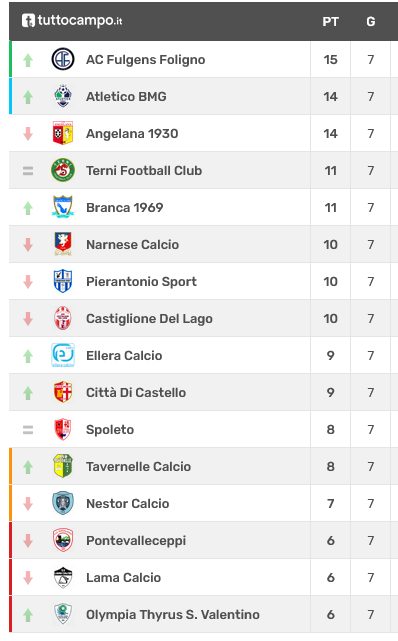This screenshot has width=398, height=641.
Task: Open the Pierantonio Sport team link
Action: [141, 282]
